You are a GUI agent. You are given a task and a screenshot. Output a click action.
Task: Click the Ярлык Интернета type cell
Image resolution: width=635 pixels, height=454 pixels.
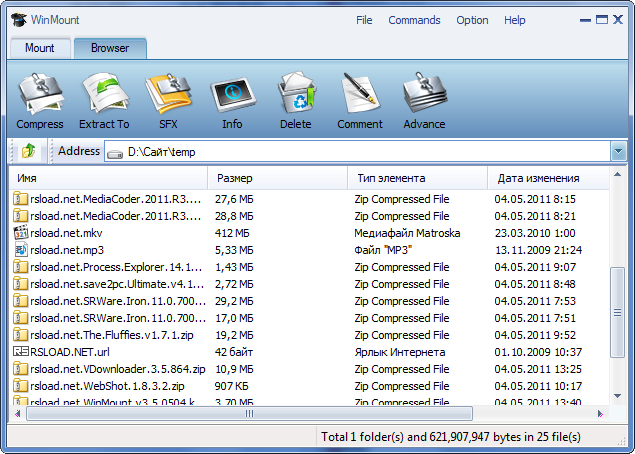400,352
